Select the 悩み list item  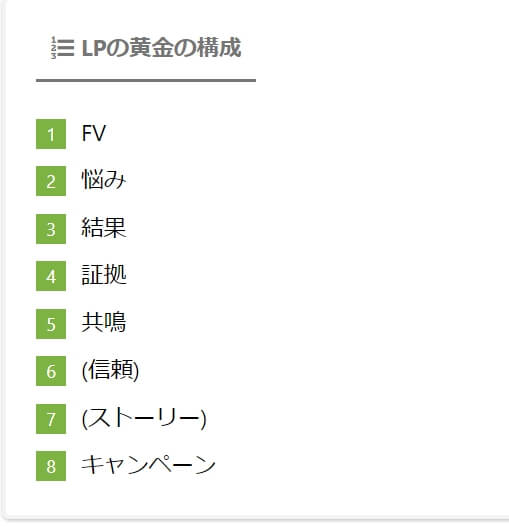(104, 179)
